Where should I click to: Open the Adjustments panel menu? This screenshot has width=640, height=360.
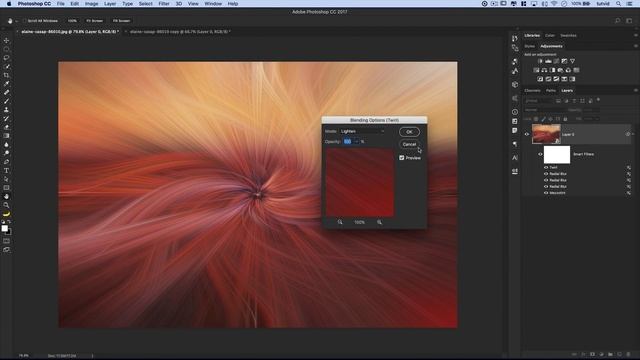(636, 46)
